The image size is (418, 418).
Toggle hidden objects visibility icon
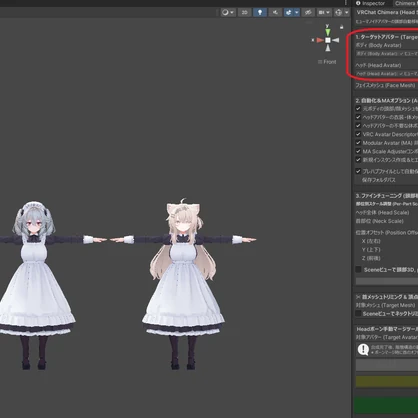308,12
